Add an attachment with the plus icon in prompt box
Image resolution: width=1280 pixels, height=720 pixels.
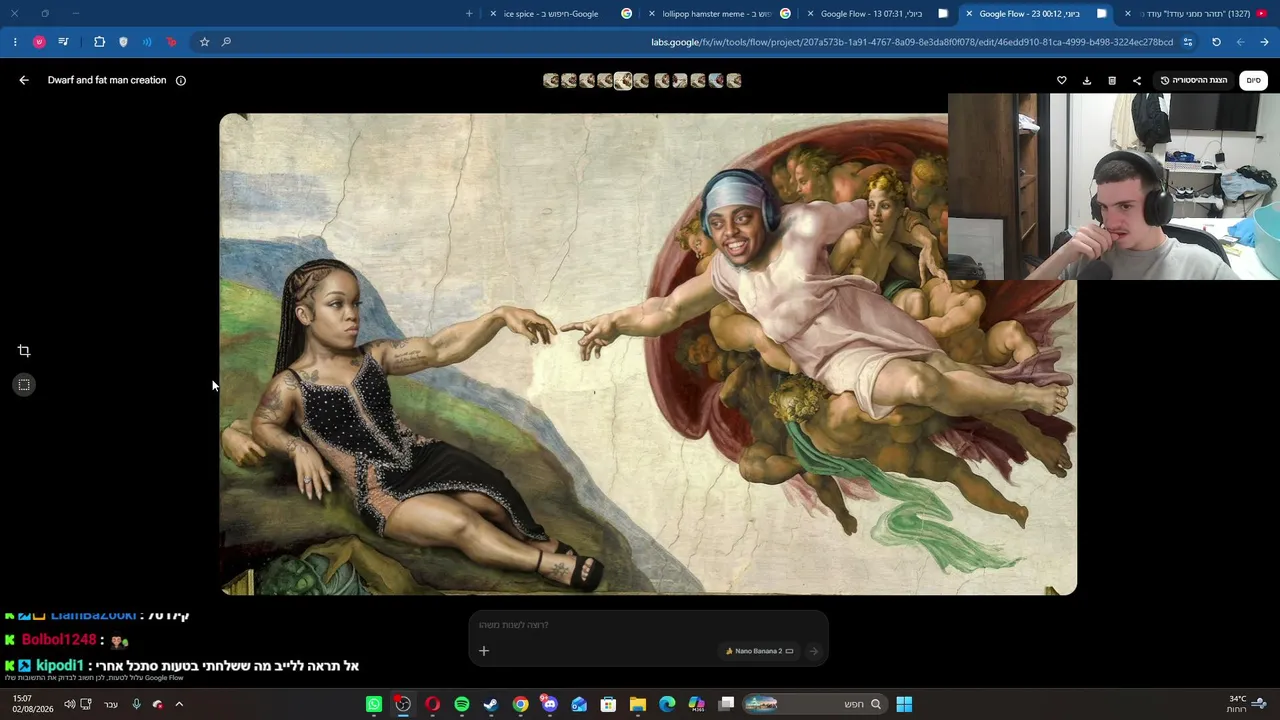(484, 651)
